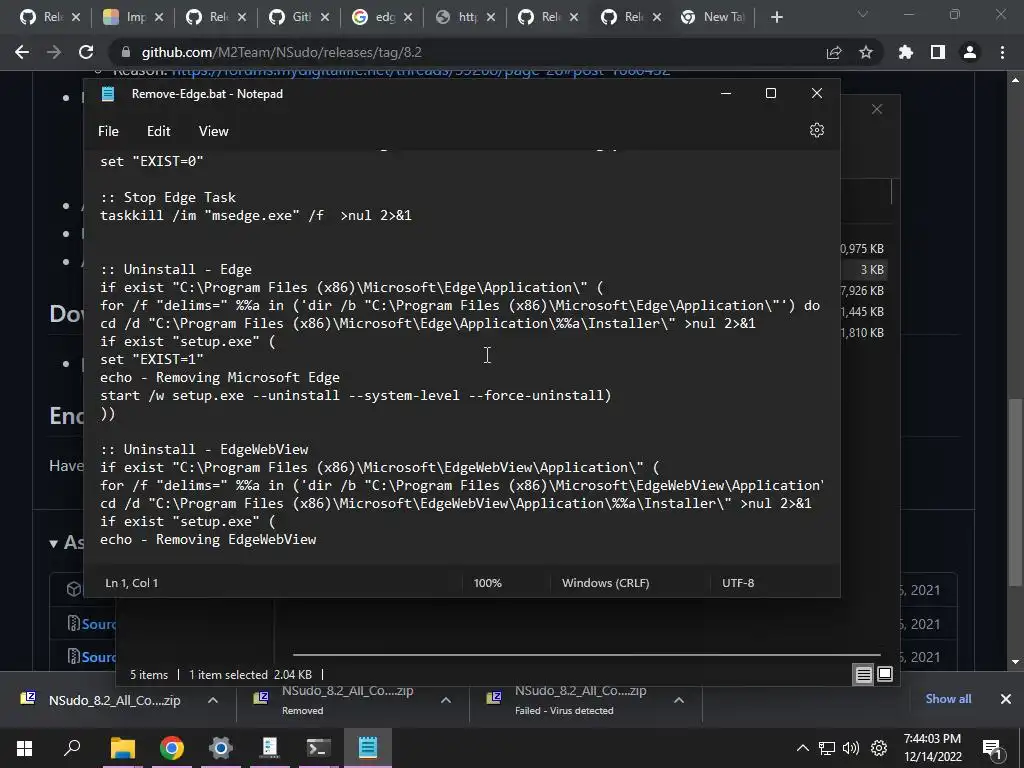Go back in Chrome browser
The image size is (1024, 768).
pyautogui.click(x=22, y=52)
